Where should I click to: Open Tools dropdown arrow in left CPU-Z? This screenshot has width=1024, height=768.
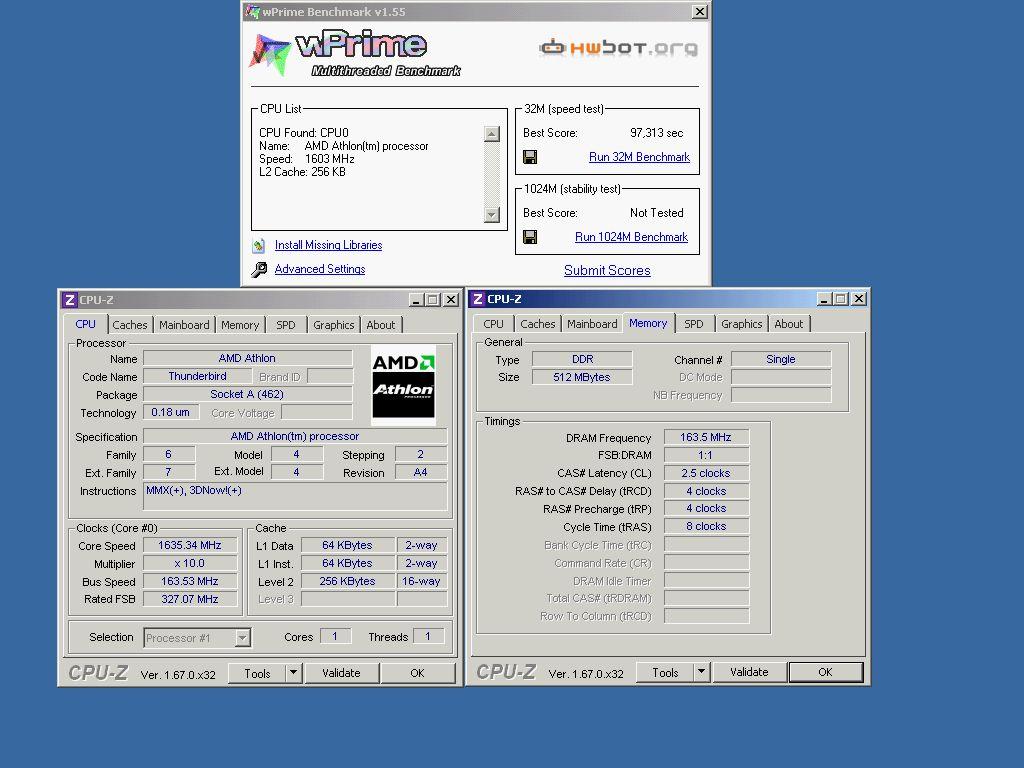(x=293, y=673)
